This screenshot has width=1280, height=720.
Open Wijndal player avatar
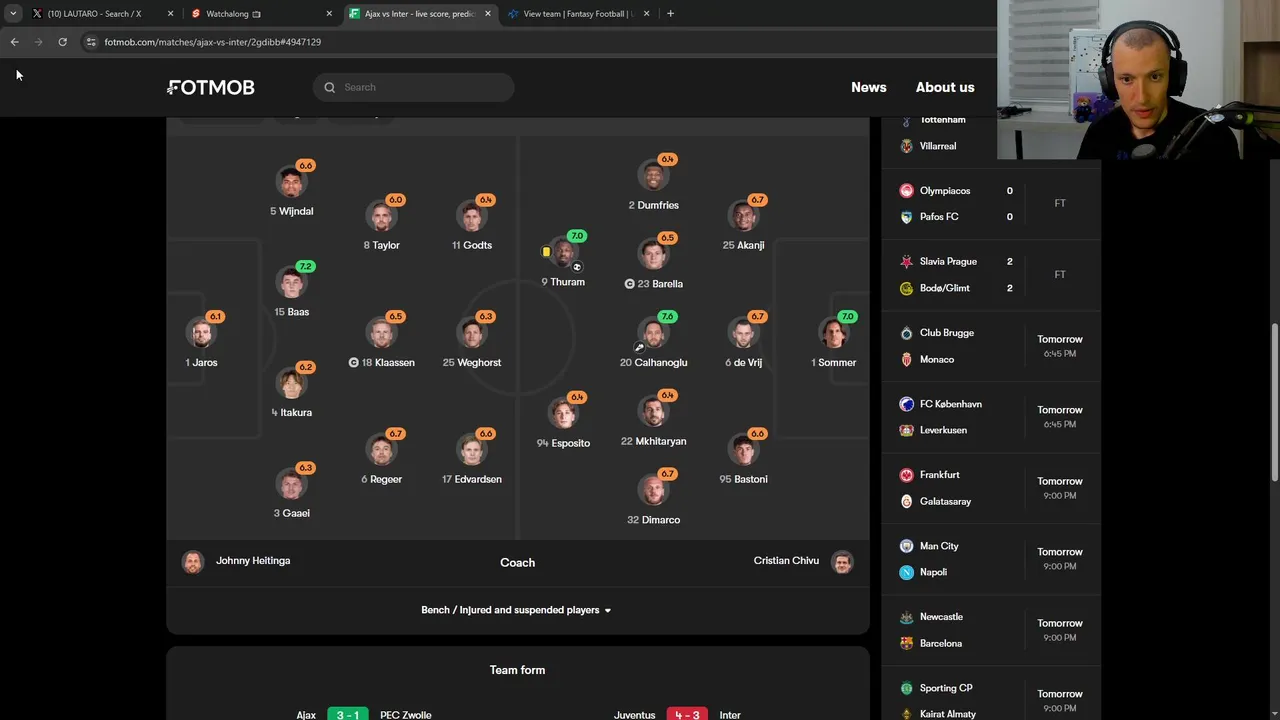point(291,183)
